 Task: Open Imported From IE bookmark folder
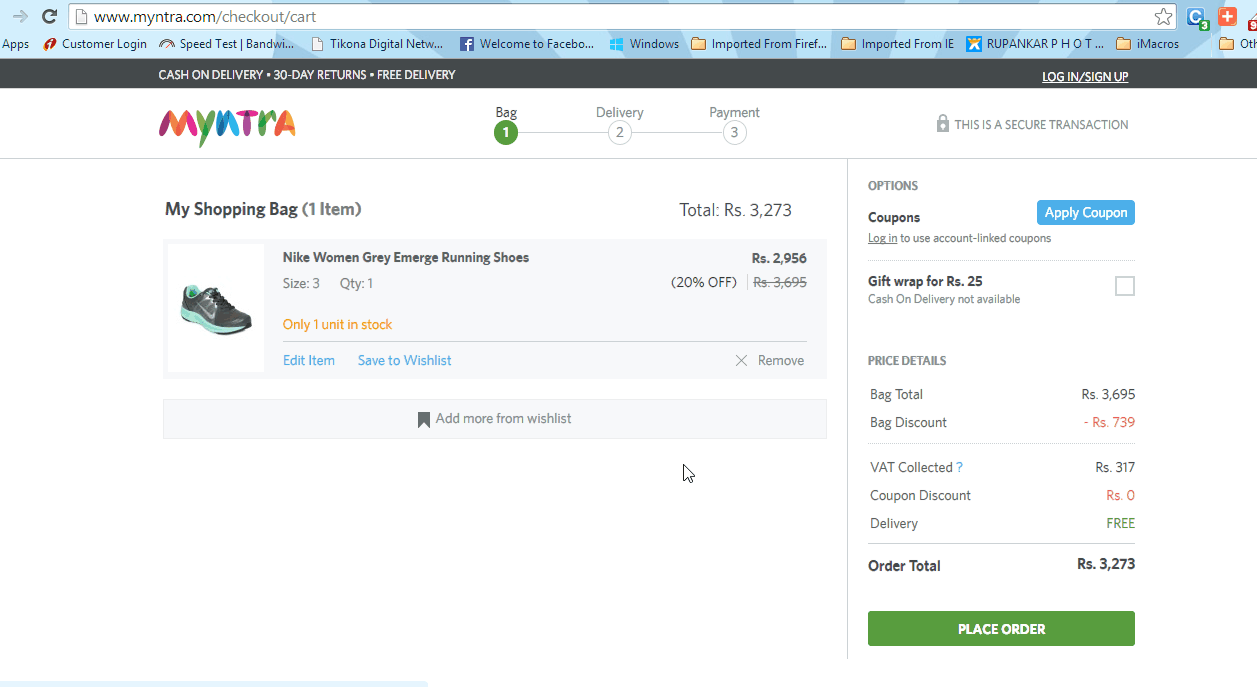click(898, 44)
